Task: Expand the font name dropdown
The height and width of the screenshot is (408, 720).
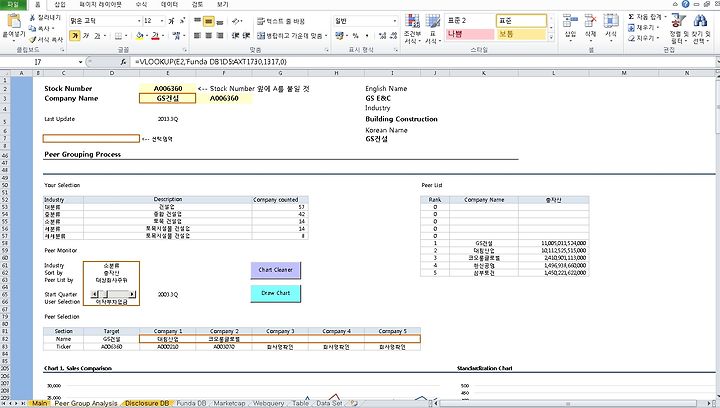Action: point(139,21)
